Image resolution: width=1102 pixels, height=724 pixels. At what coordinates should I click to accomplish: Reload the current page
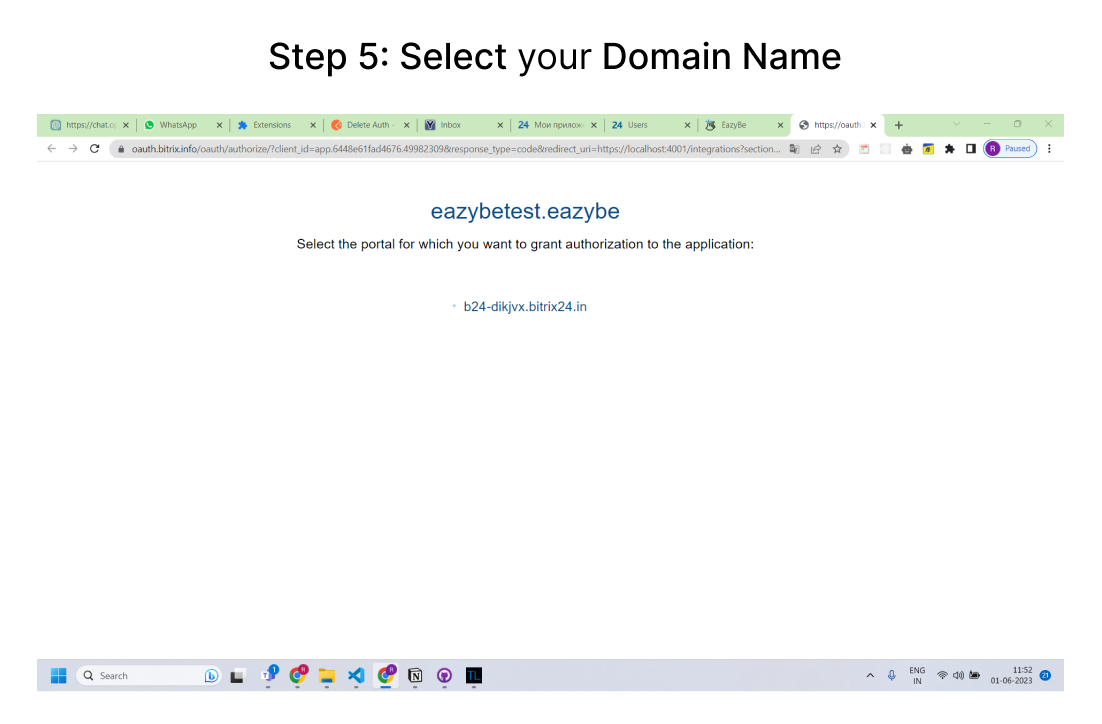94,149
